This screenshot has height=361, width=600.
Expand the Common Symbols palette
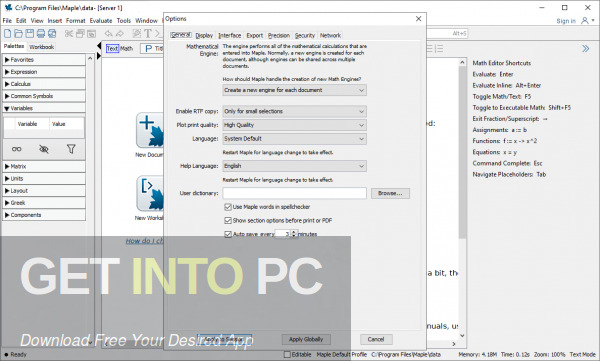tap(44, 96)
